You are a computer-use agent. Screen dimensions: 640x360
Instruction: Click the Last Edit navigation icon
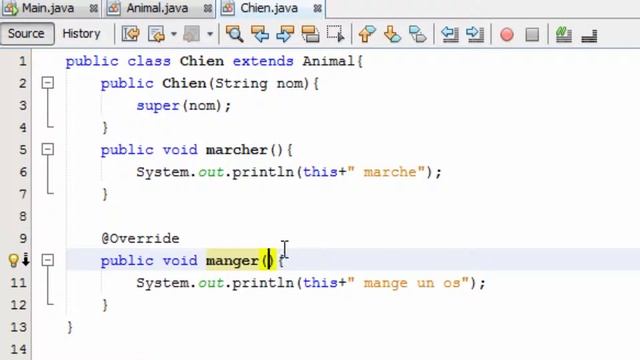pyautogui.click(x=131, y=34)
